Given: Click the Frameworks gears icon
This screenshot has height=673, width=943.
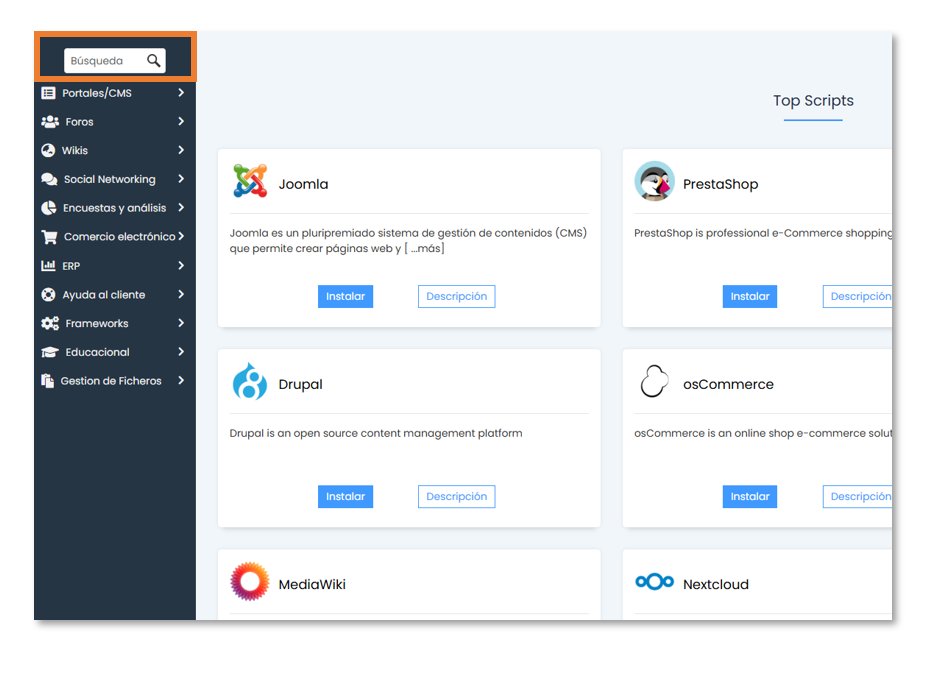Looking at the screenshot, I should coord(50,324).
